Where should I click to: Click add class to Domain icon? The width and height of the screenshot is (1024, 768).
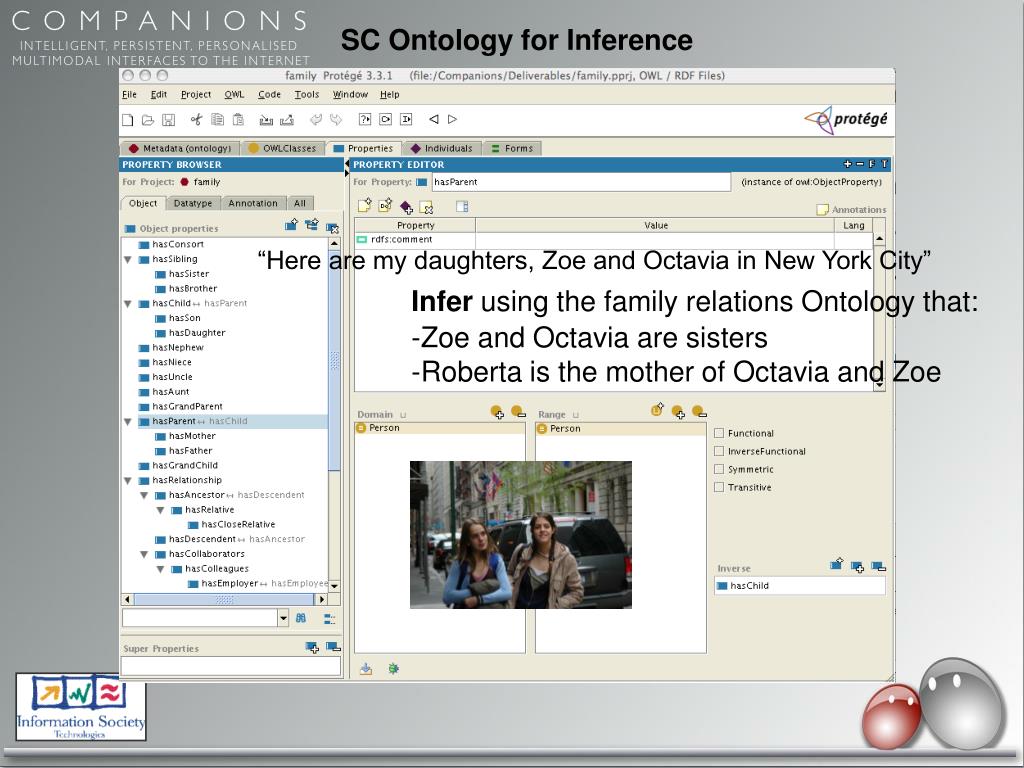pos(497,412)
